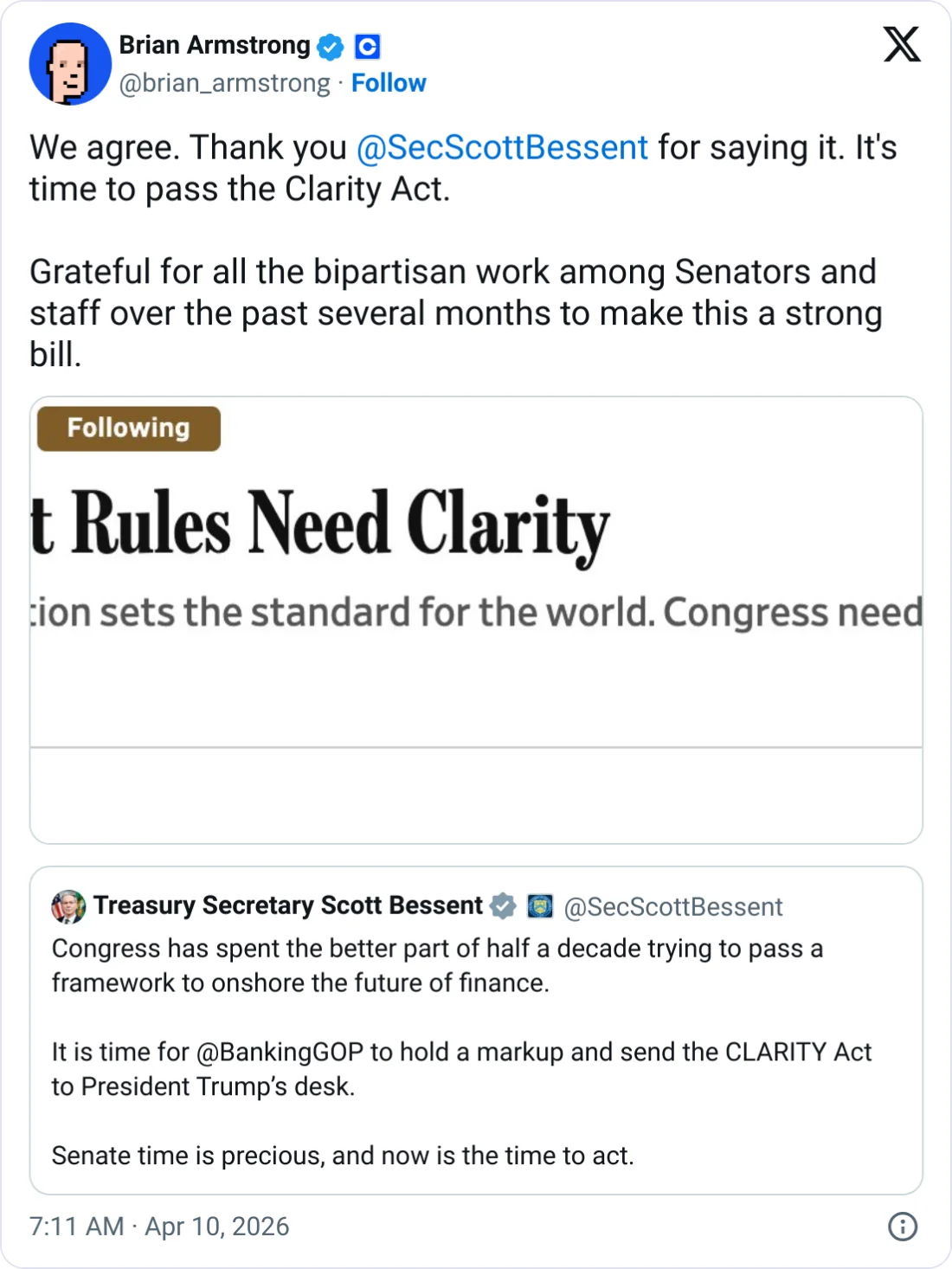Open the blue @SecScottBessent mention in the post

pos(502,148)
